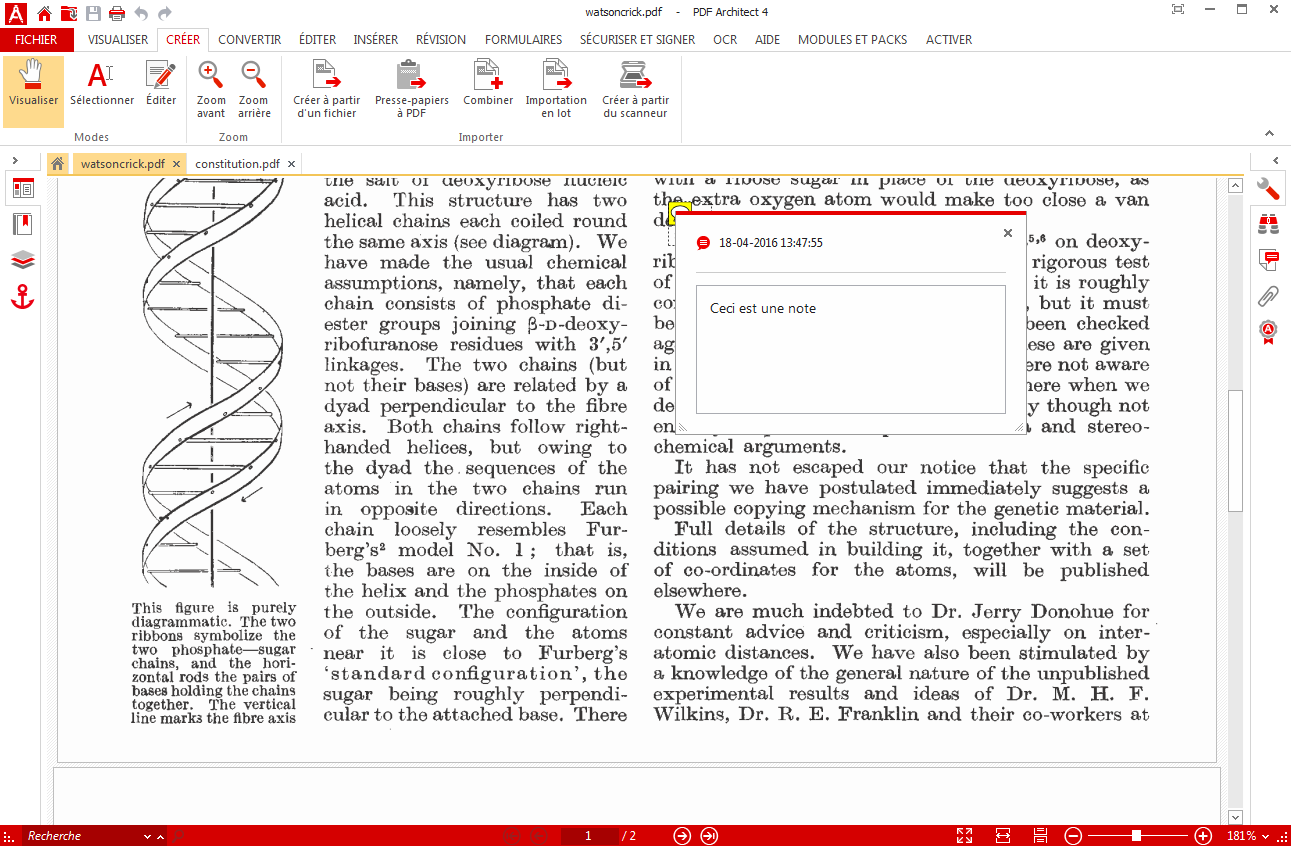Click the print icon in the title bar
The image size is (1291, 846).
point(117,13)
